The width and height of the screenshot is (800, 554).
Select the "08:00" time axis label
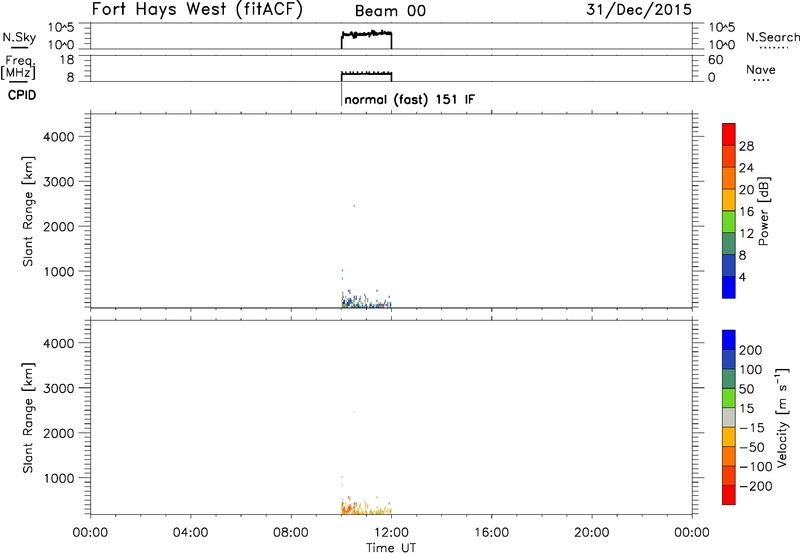point(290,533)
